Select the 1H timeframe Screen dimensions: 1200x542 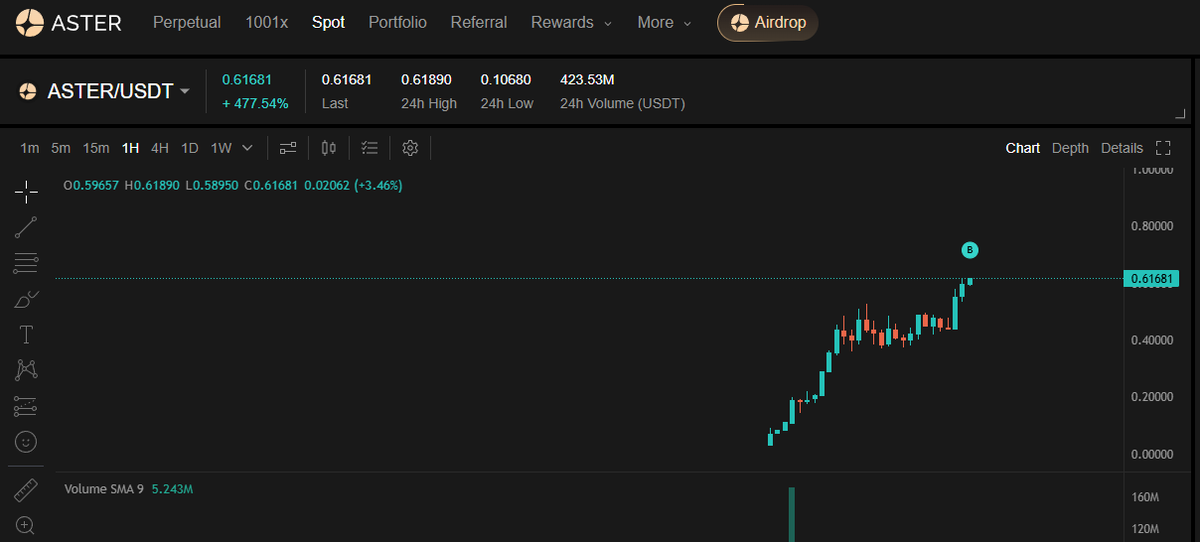pos(130,148)
